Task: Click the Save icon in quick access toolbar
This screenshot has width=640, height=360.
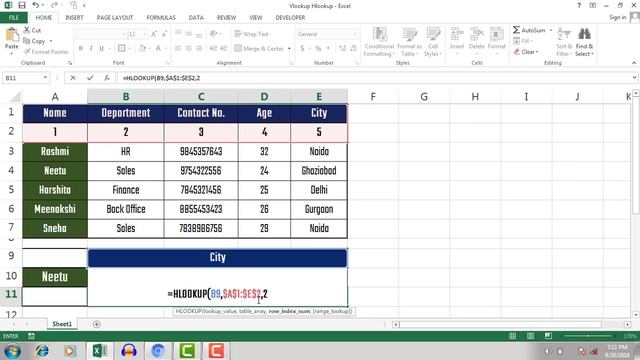Action: 22,5
